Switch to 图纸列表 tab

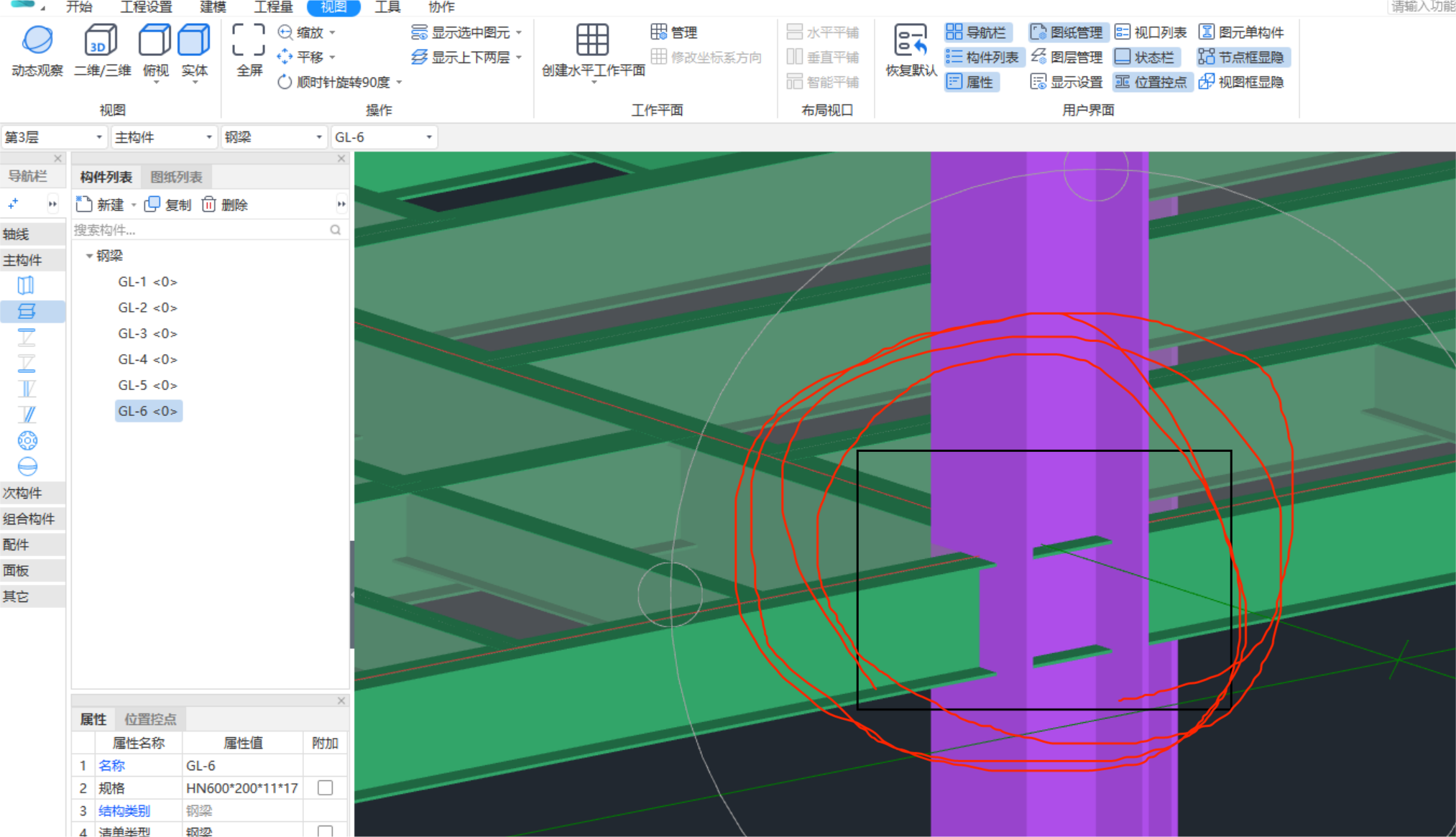pos(176,177)
